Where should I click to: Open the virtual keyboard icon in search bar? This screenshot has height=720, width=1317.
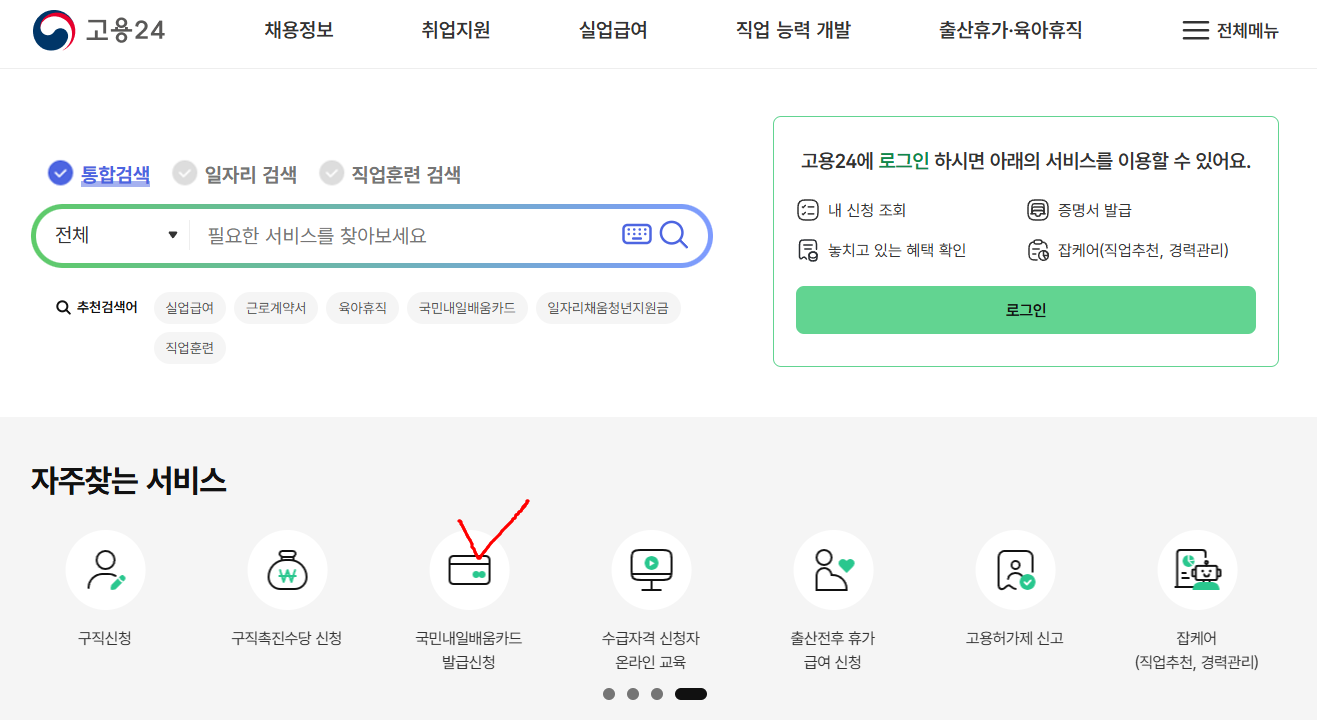tap(636, 234)
